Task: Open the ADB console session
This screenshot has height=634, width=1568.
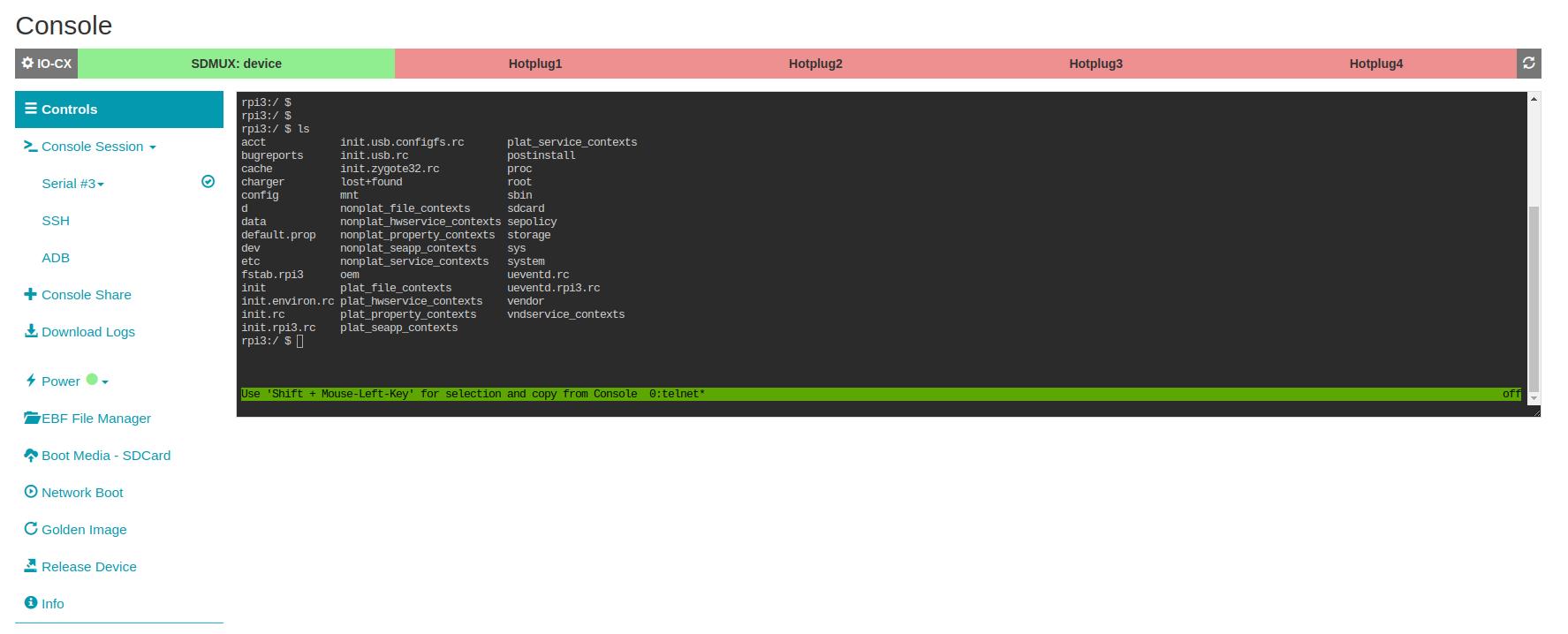Action: pos(56,258)
